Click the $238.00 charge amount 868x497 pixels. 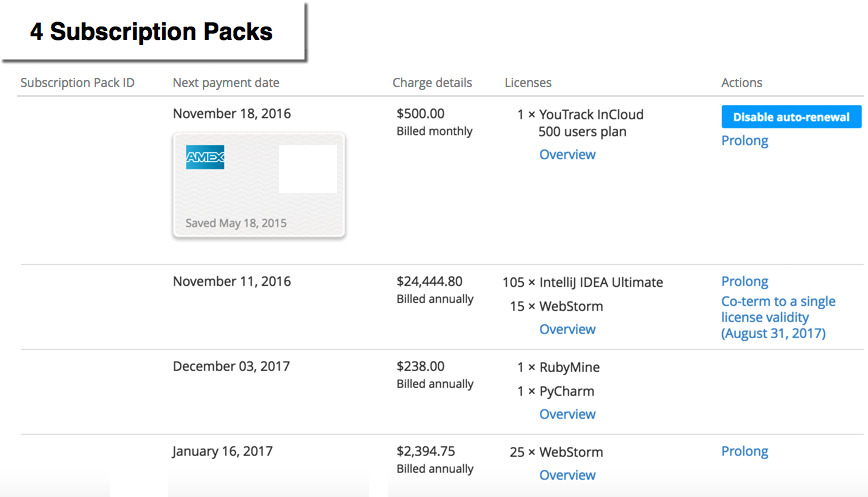click(420, 366)
